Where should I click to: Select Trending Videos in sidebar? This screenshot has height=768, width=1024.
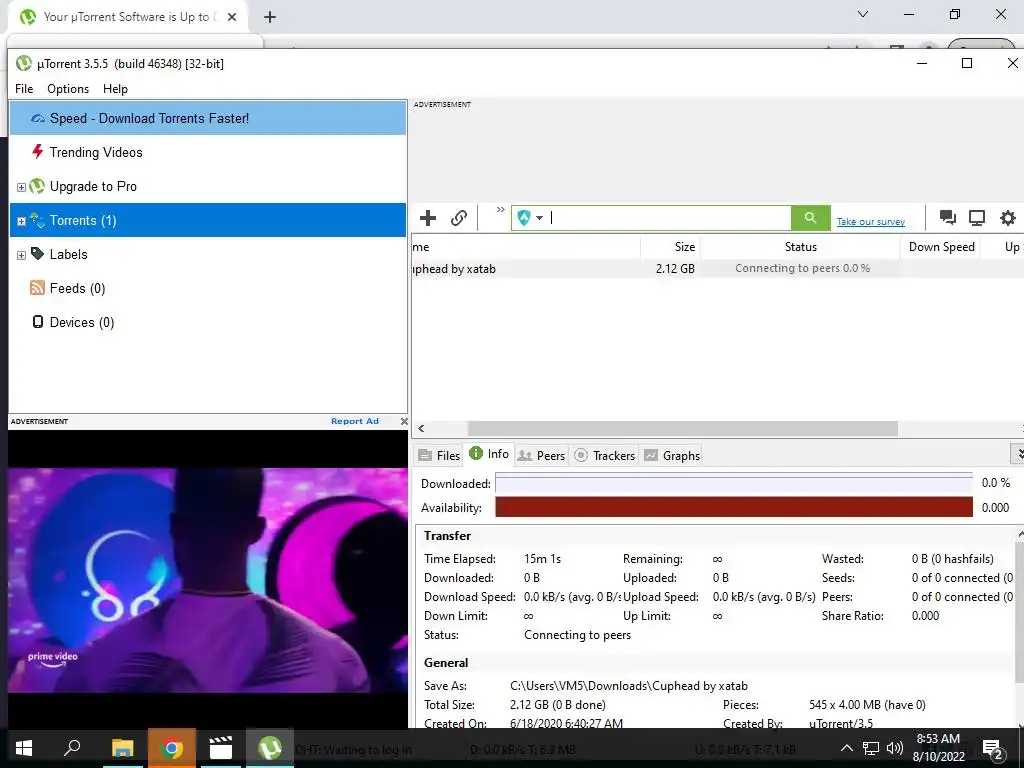click(x=208, y=152)
